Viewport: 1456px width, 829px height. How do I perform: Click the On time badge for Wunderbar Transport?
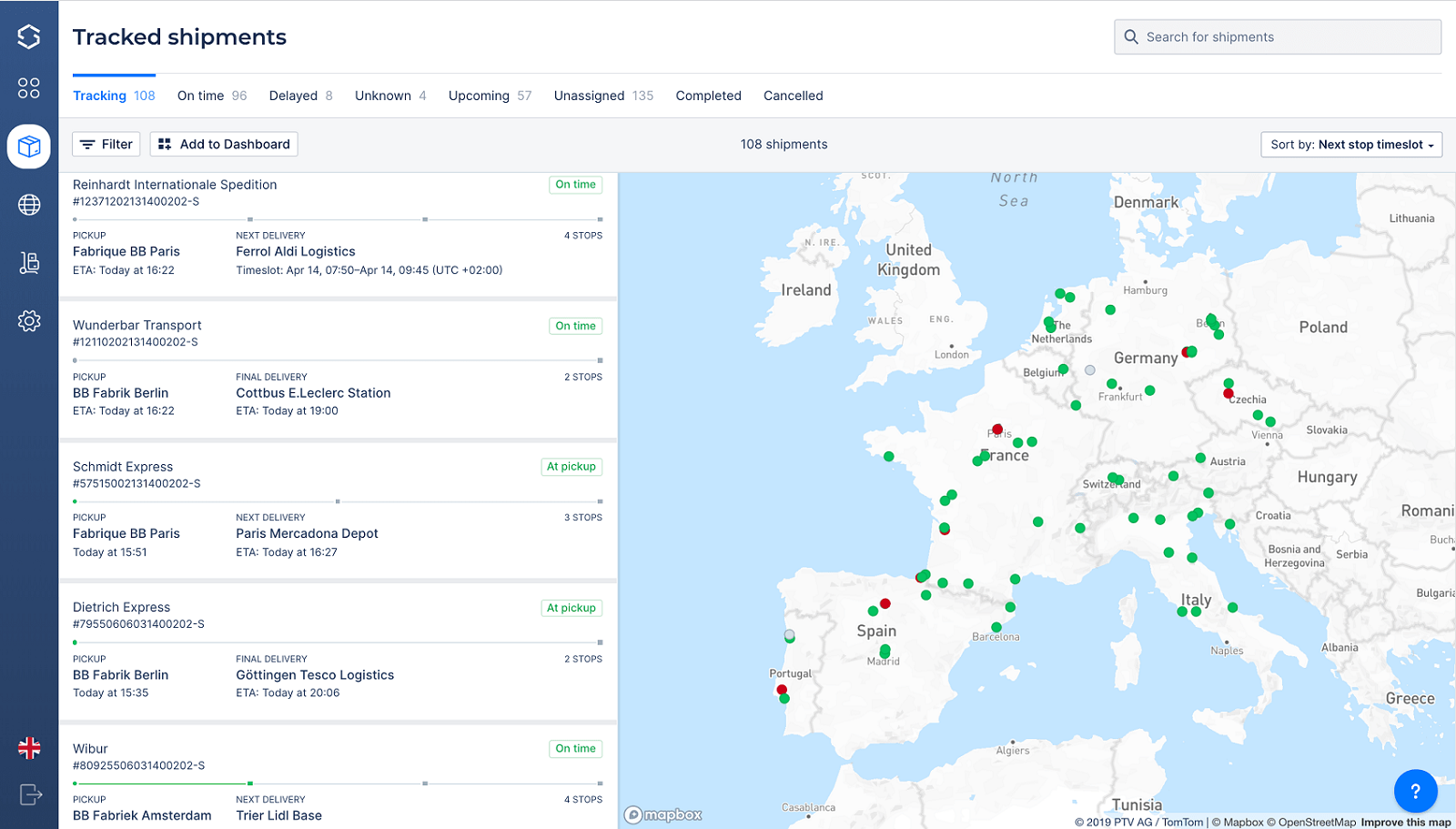point(575,325)
